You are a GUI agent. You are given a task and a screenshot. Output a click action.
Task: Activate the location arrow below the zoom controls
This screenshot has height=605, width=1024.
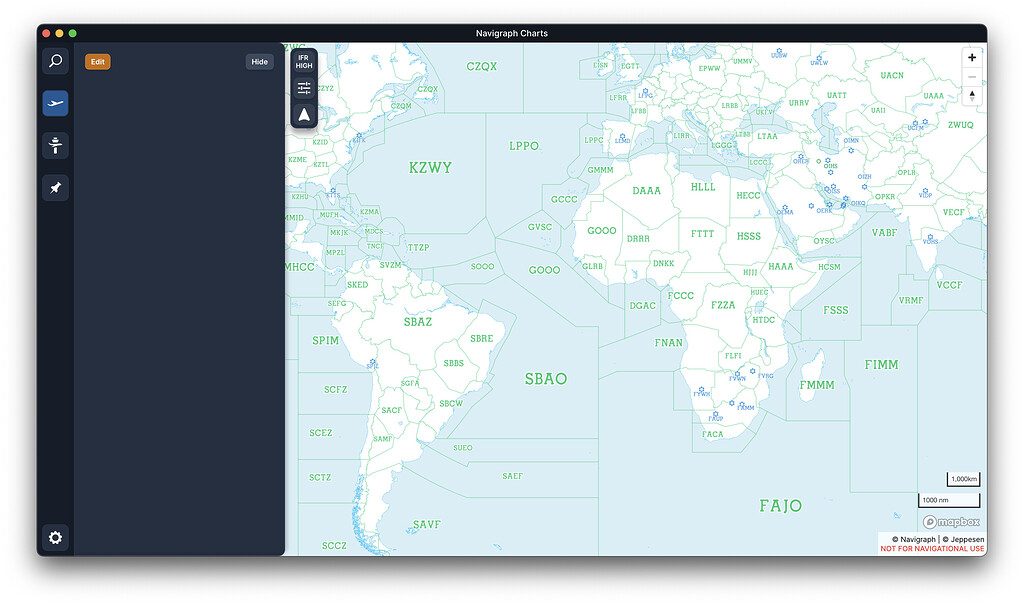pos(971,95)
